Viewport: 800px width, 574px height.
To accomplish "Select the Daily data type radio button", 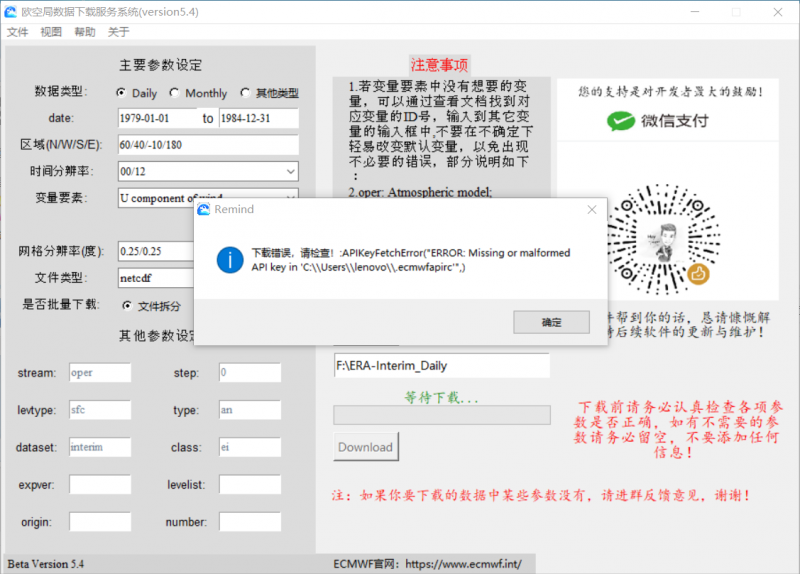I will (x=121, y=93).
